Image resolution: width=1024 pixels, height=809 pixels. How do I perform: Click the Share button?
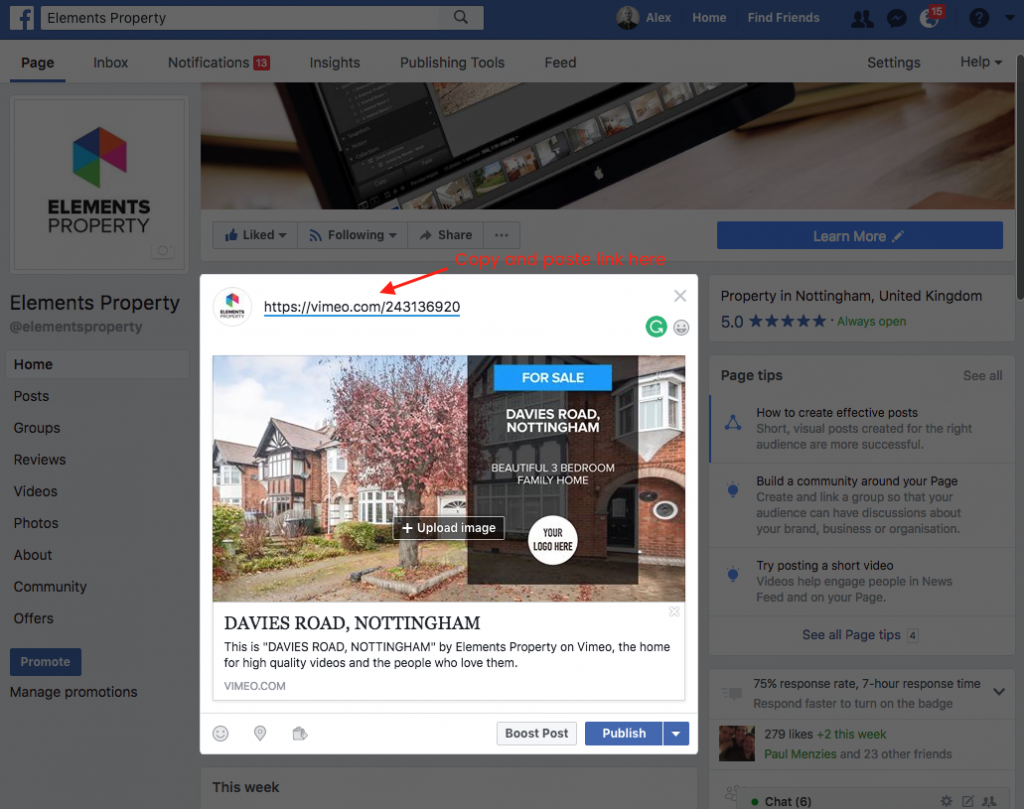445,235
